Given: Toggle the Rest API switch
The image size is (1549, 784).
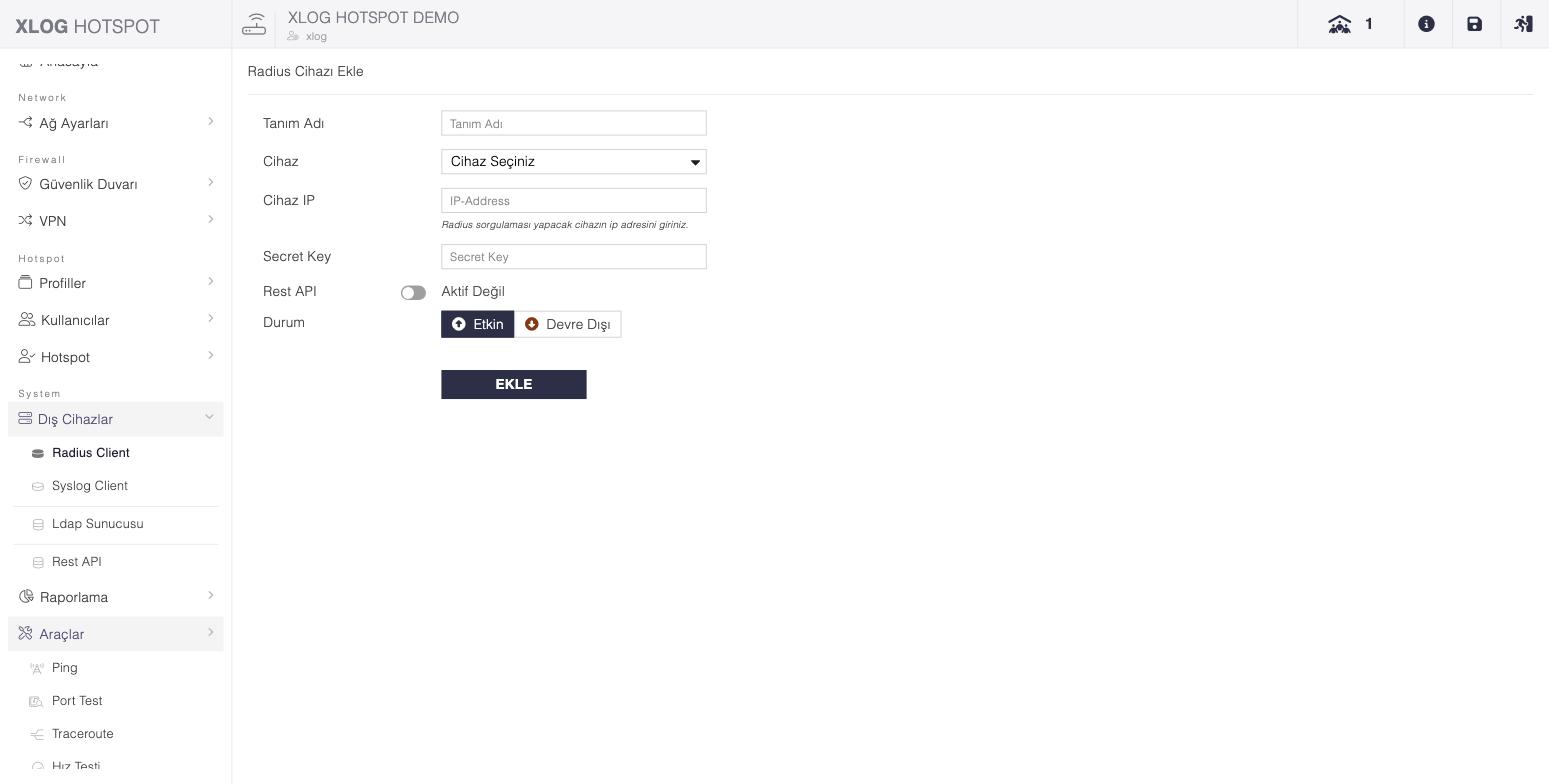Looking at the screenshot, I should click(413, 292).
